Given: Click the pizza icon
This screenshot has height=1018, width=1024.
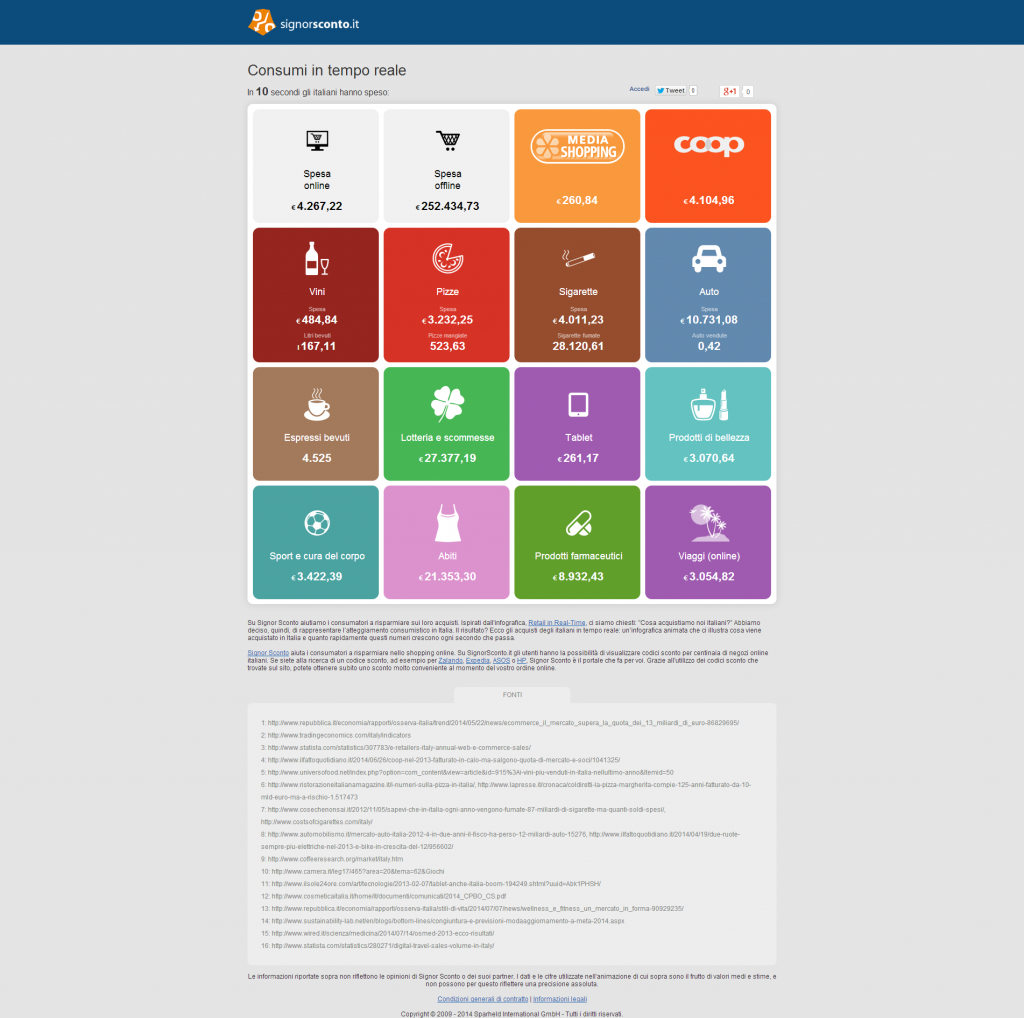Looking at the screenshot, I should coord(447,259).
